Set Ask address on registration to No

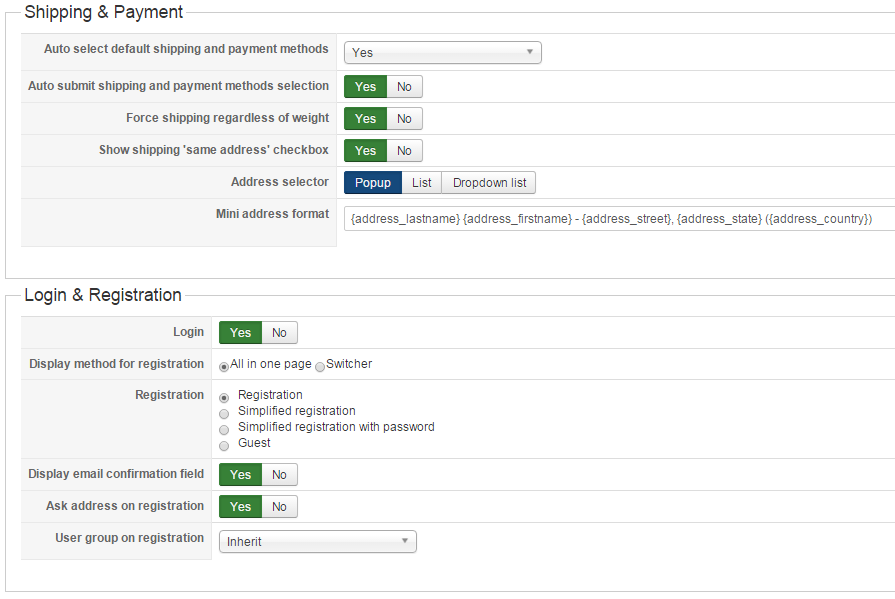pyautogui.click(x=279, y=507)
